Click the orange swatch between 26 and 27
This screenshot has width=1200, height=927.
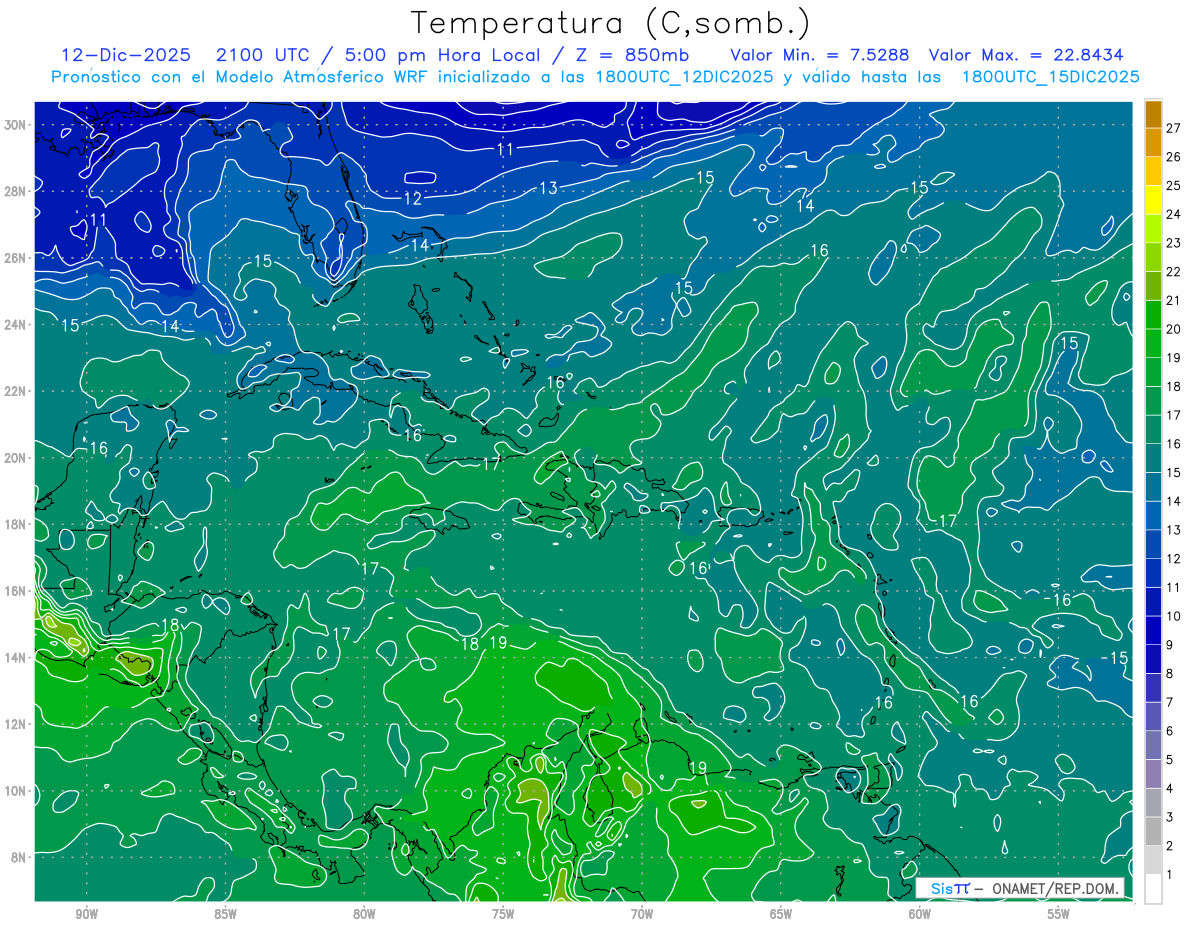(x=1153, y=142)
